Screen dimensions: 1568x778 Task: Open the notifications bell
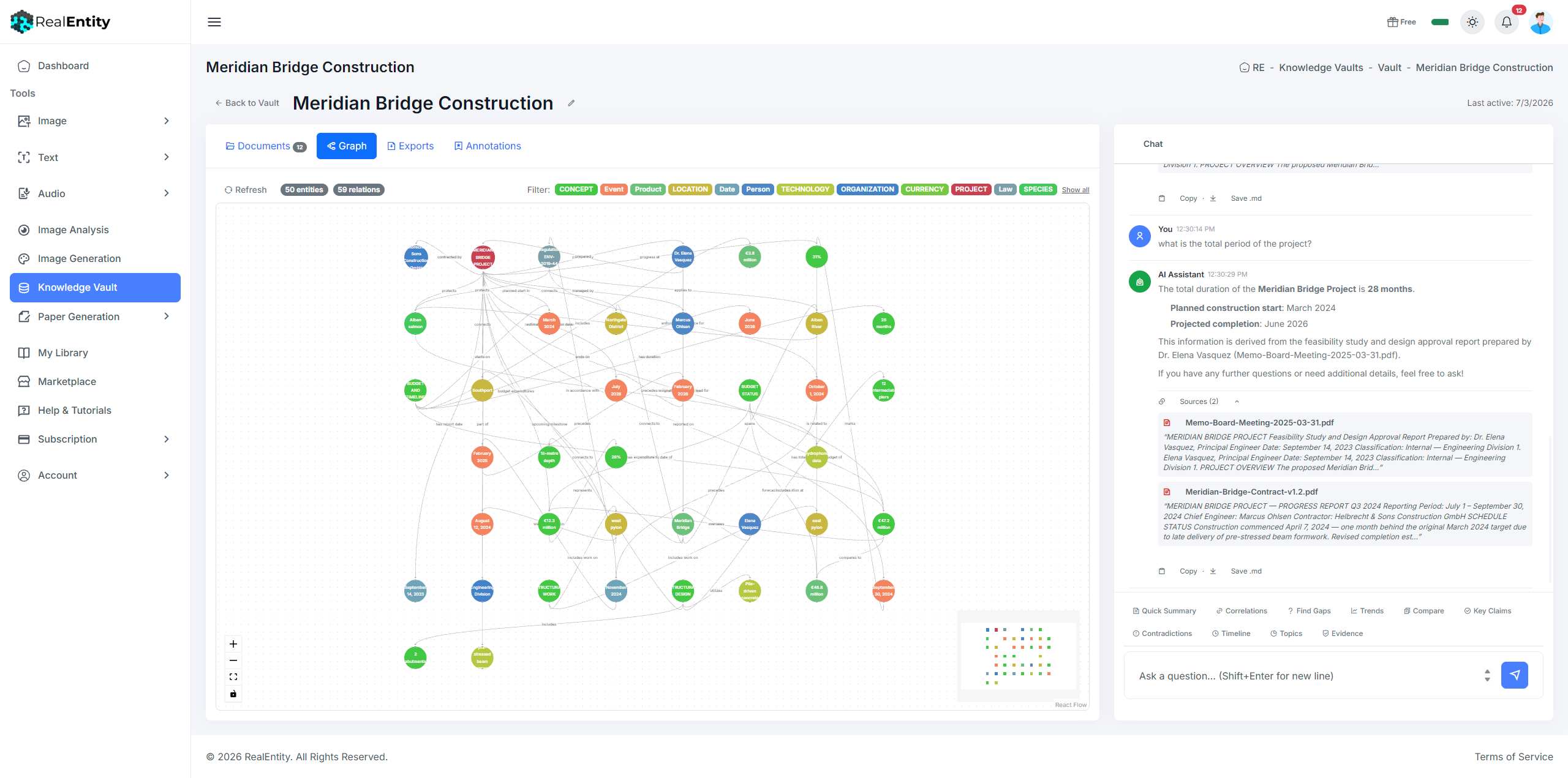[x=1507, y=22]
